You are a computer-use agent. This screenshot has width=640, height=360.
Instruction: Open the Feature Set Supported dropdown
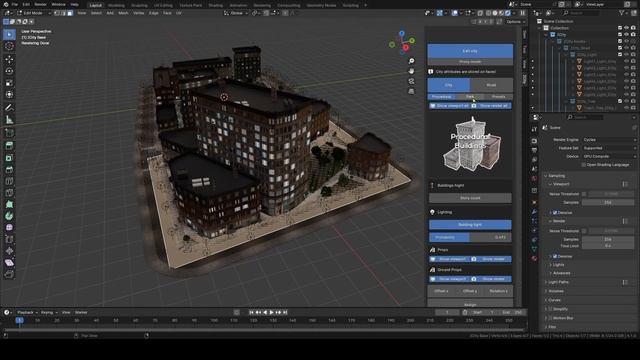[x=609, y=148]
